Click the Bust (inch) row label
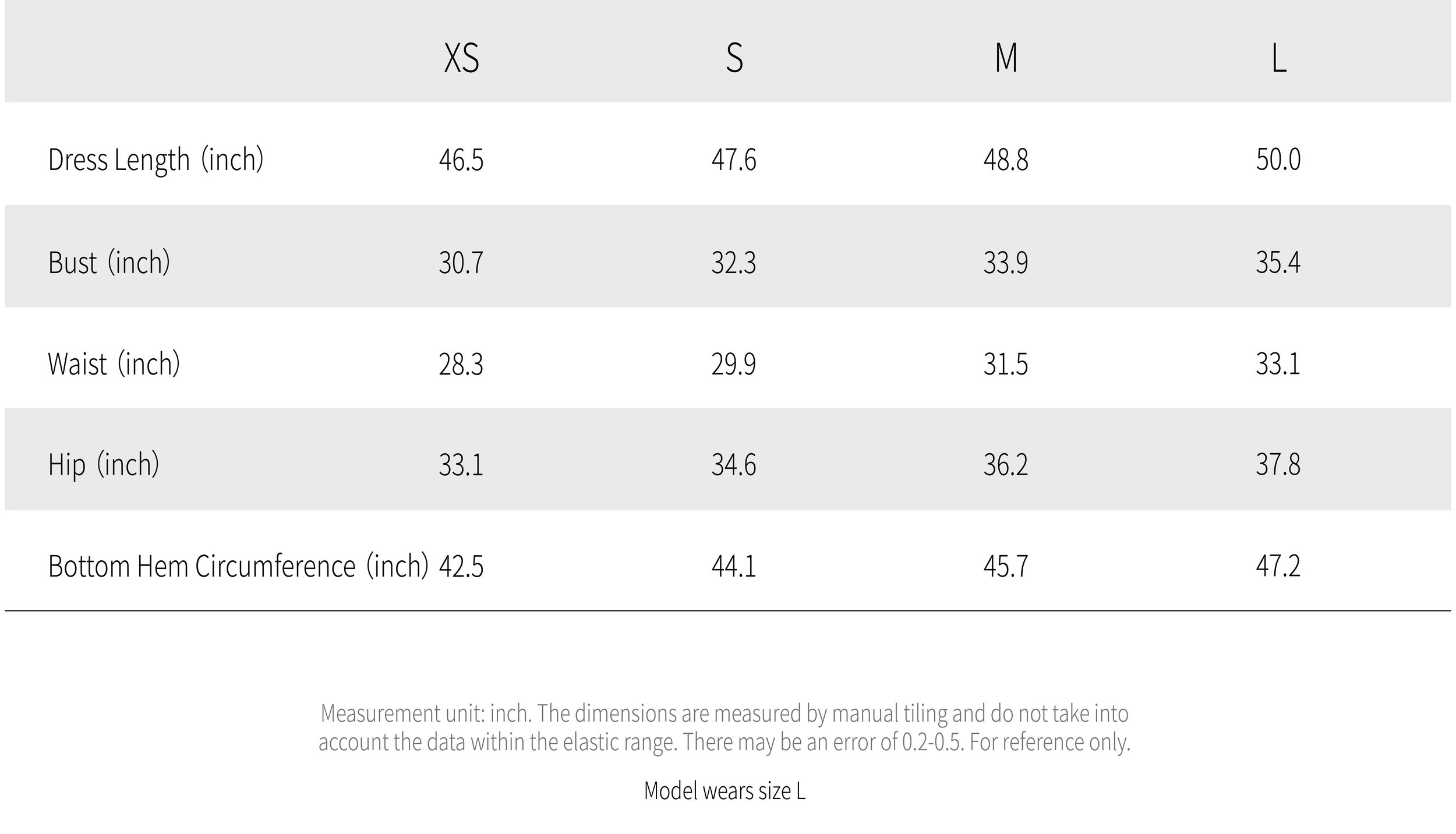The width and height of the screenshot is (1456, 834). [109, 262]
